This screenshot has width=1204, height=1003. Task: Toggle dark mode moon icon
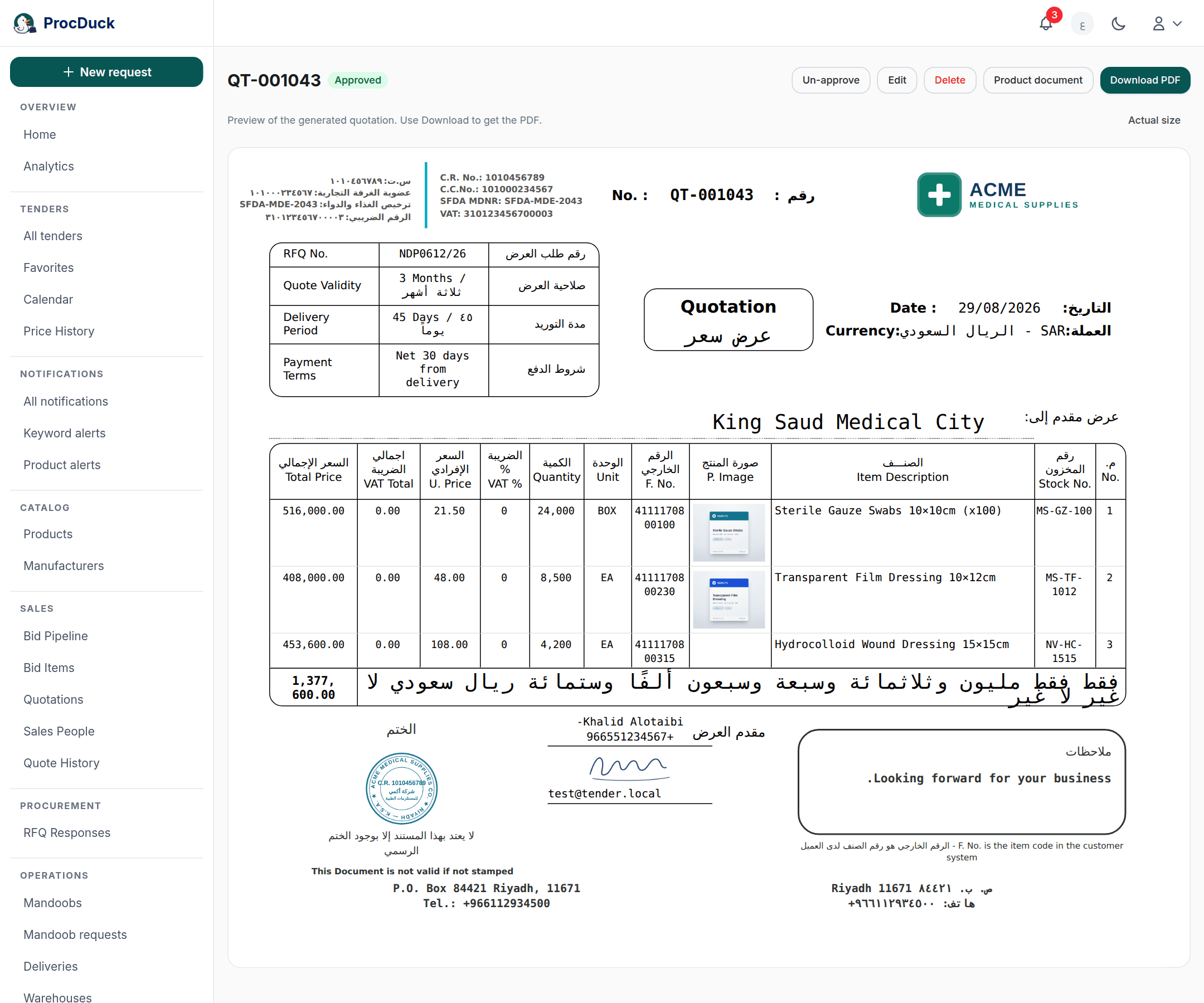1118,23
